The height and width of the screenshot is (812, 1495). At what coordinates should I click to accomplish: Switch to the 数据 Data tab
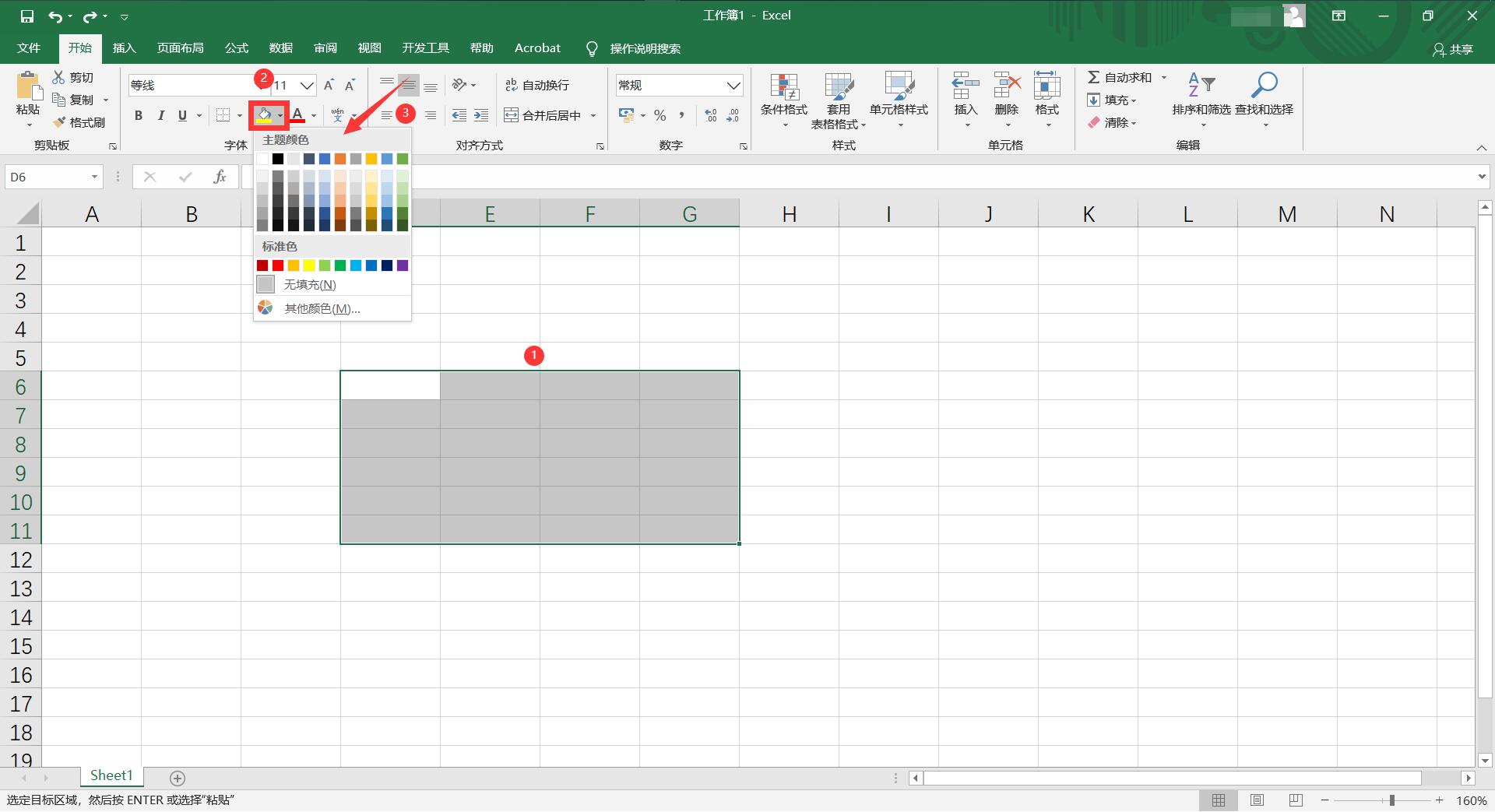280,48
